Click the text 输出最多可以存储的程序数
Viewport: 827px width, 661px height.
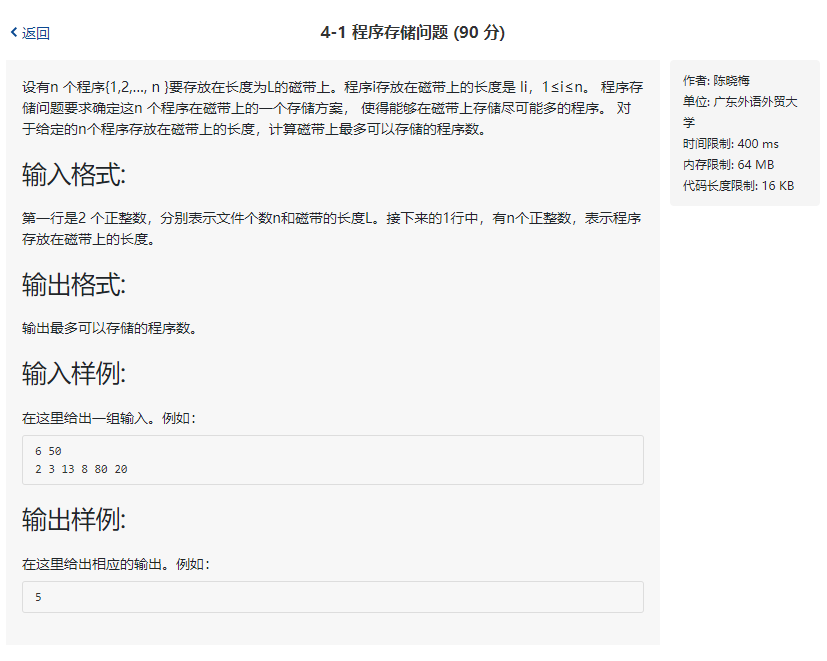coord(109,328)
